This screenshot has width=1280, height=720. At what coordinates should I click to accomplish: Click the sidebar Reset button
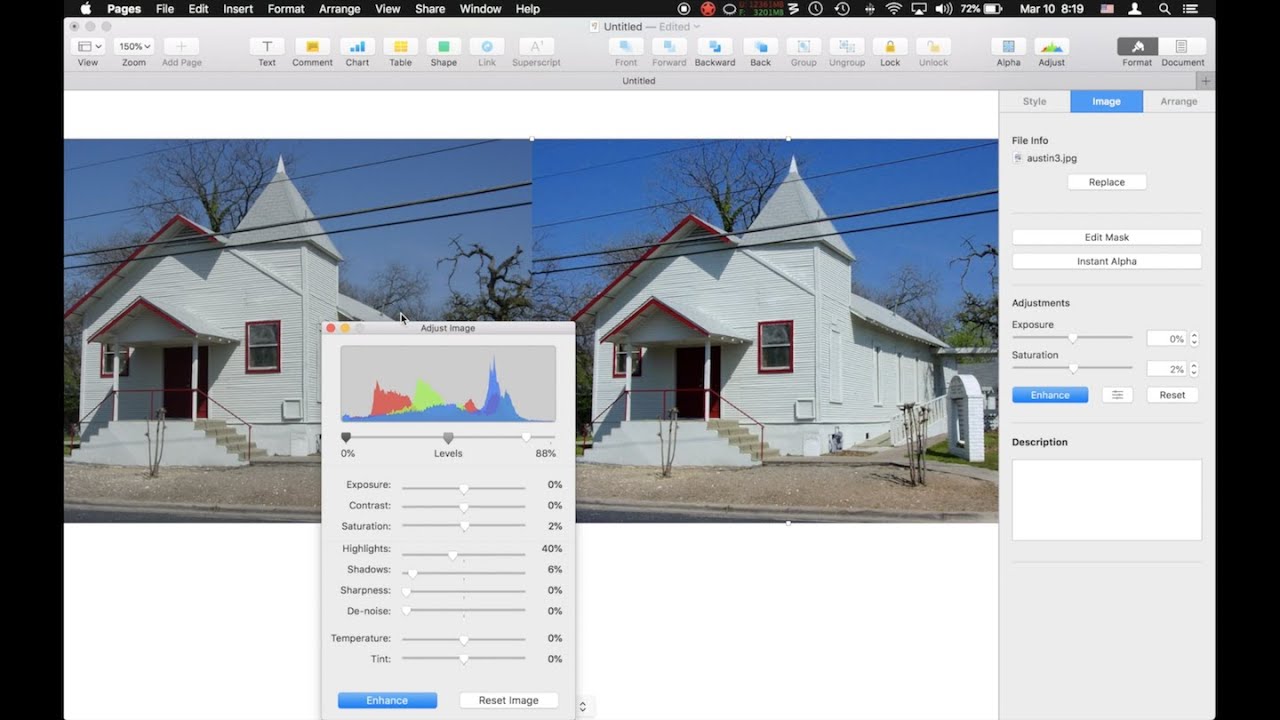1172,395
